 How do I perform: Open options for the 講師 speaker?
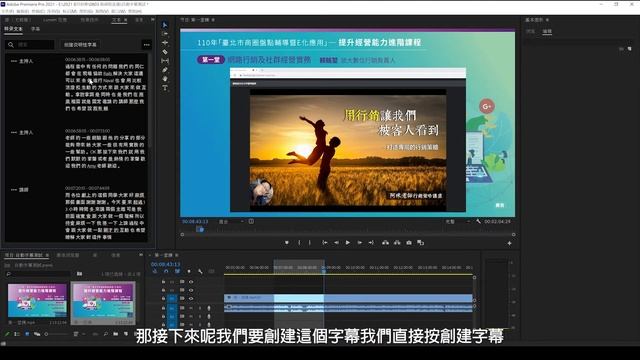pos(13,190)
